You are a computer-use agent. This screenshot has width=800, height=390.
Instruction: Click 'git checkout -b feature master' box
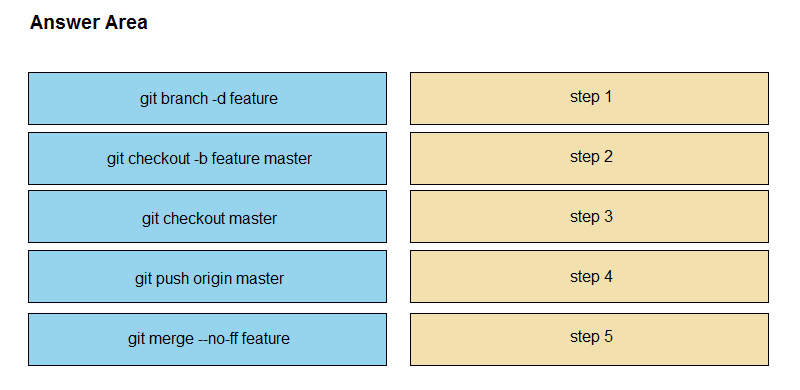pos(207,158)
